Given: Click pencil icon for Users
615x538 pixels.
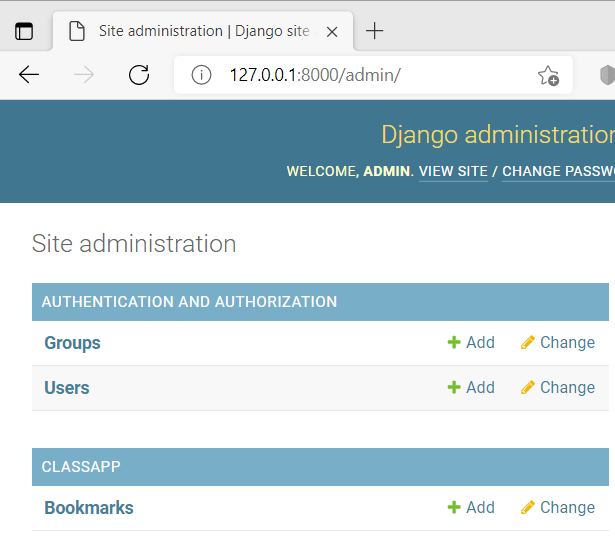Looking at the screenshot, I should pos(528,387).
